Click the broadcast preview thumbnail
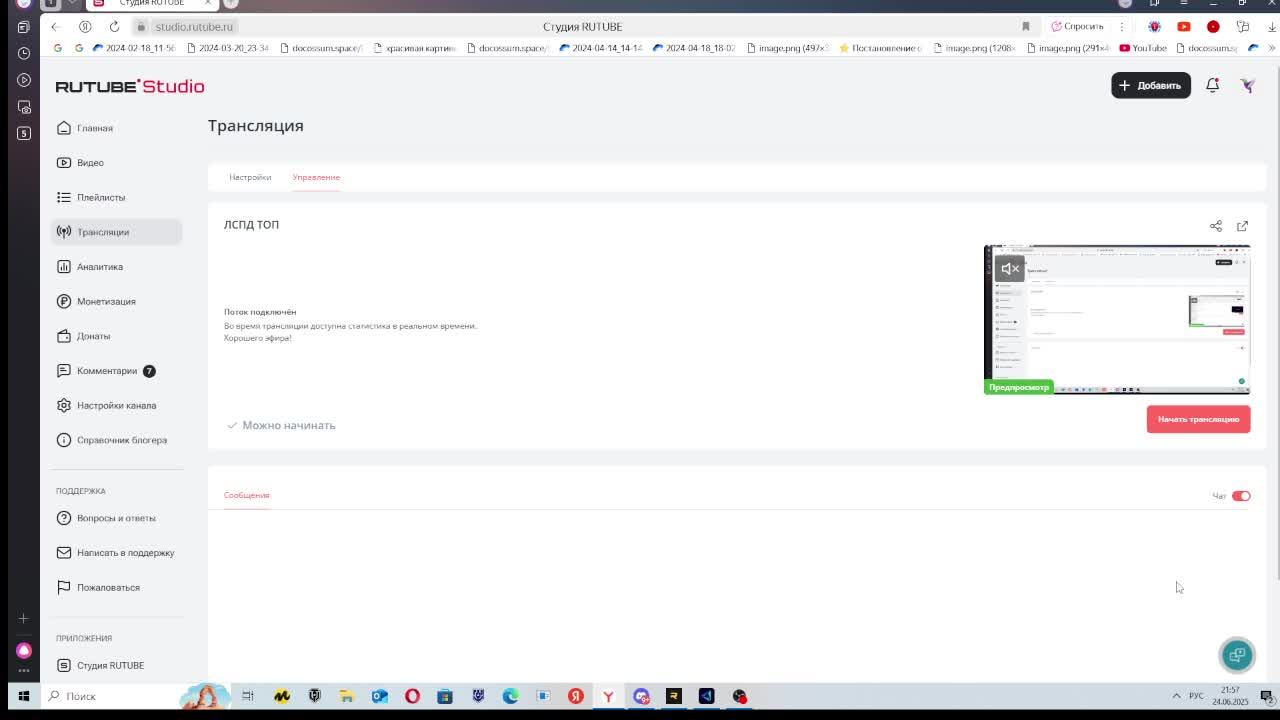The width and height of the screenshot is (1280, 720). [x=1117, y=319]
